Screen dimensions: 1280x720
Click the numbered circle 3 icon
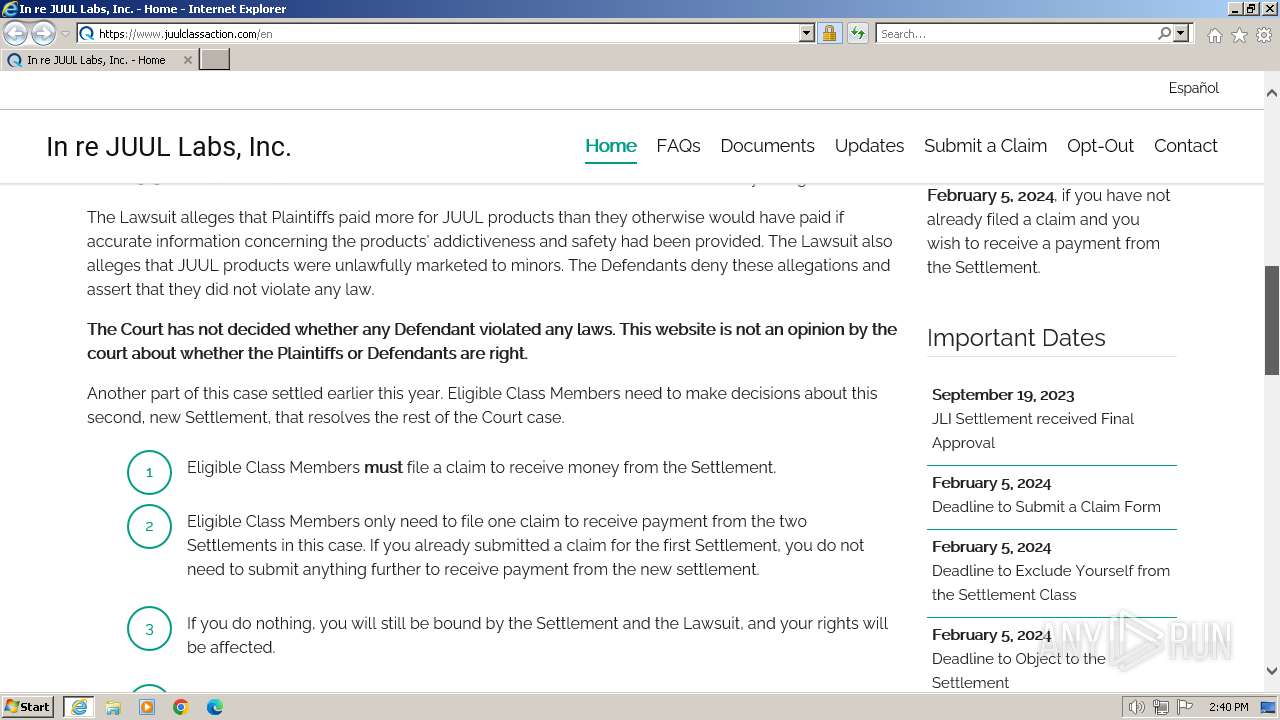(x=149, y=629)
